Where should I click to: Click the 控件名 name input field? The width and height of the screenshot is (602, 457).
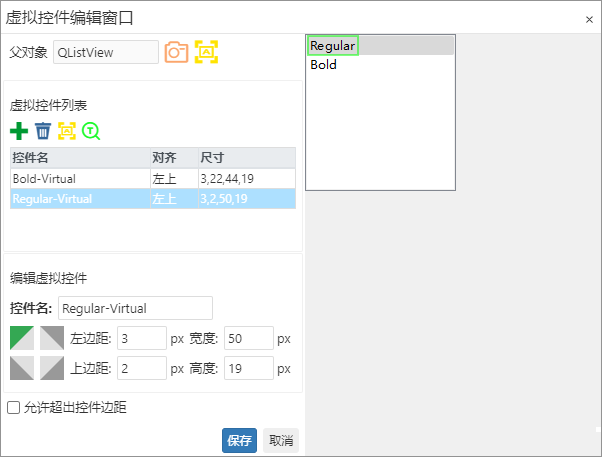[135, 308]
